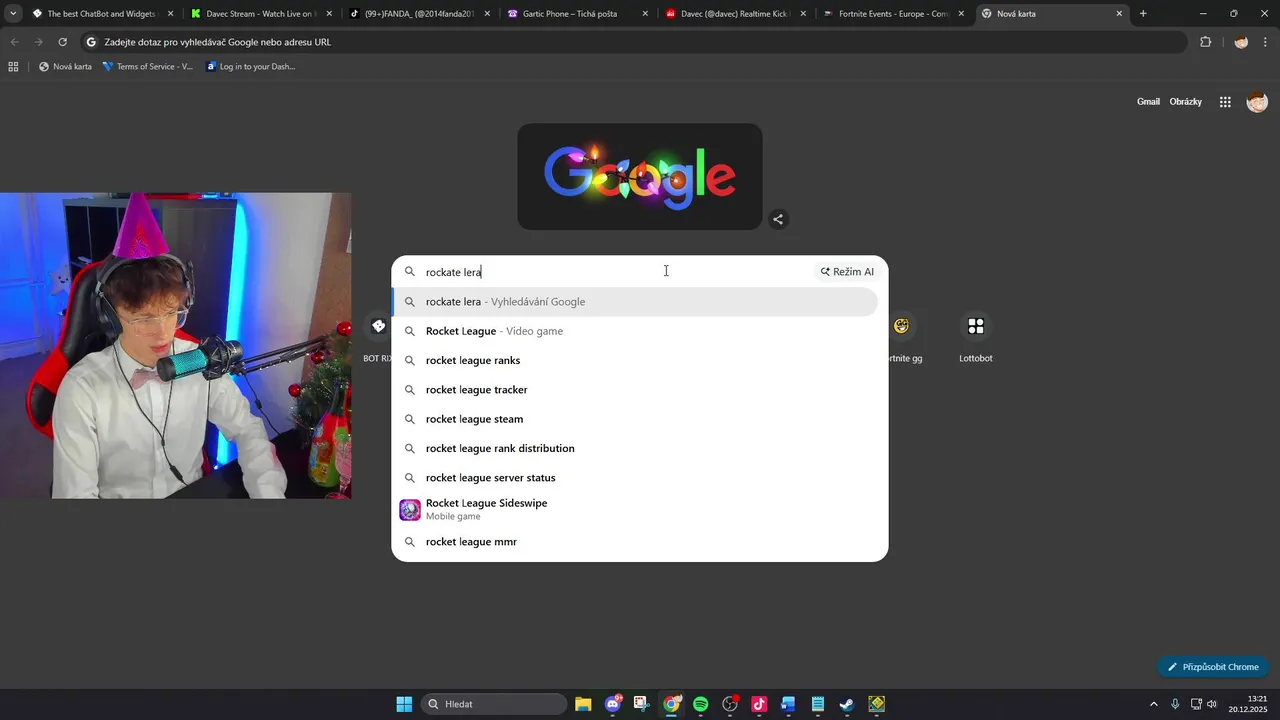Image resolution: width=1280 pixels, height=720 pixels.
Task: Click the taskbar Hledat search box
Action: [x=494, y=704]
